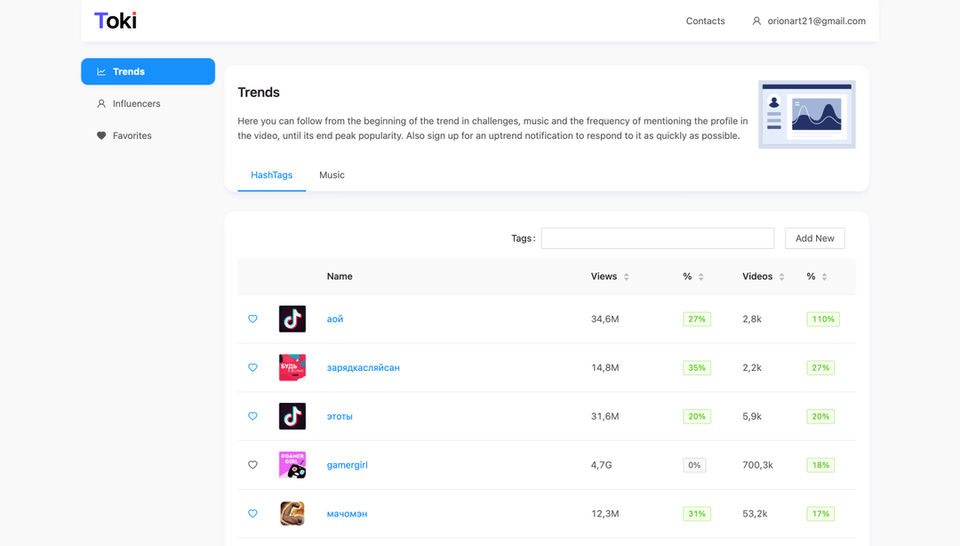
Task: Focus the Tags input field
Action: tap(658, 238)
